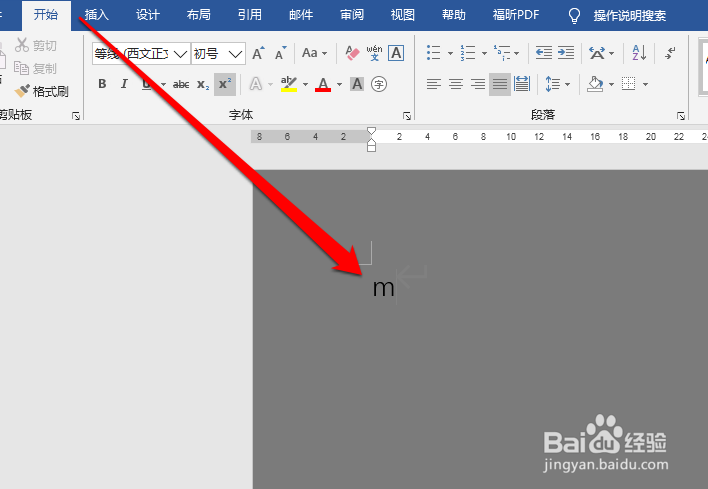This screenshot has height=489, width=708.
Task: Switch to the 邮件 (Mailings) tab
Action: tap(301, 15)
